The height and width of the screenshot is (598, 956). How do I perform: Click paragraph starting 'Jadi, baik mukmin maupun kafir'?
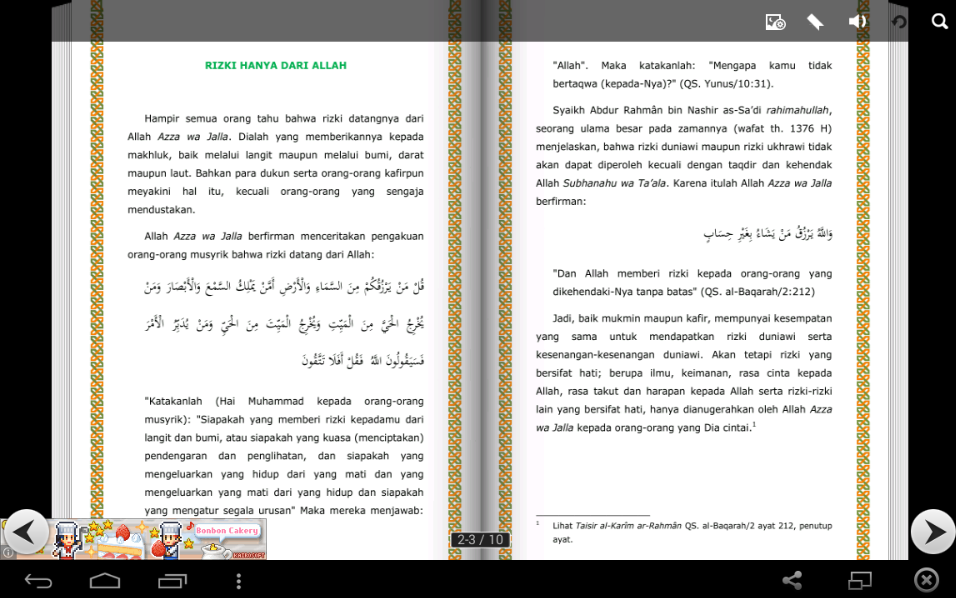pyautogui.click(x=684, y=373)
